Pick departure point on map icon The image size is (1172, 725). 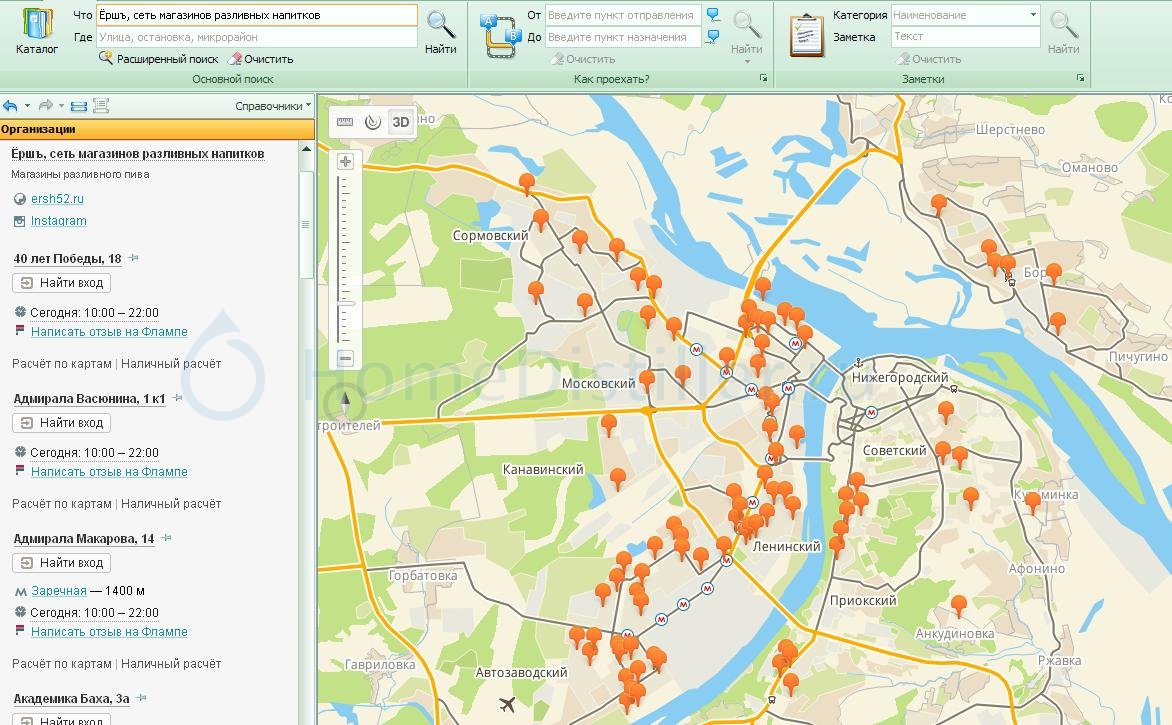[x=713, y=14]
